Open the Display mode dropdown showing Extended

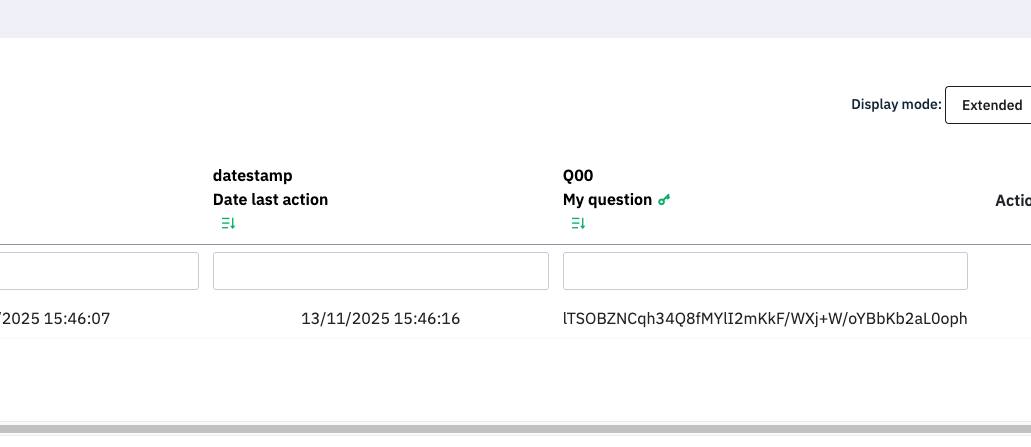[x=988, y=105]
